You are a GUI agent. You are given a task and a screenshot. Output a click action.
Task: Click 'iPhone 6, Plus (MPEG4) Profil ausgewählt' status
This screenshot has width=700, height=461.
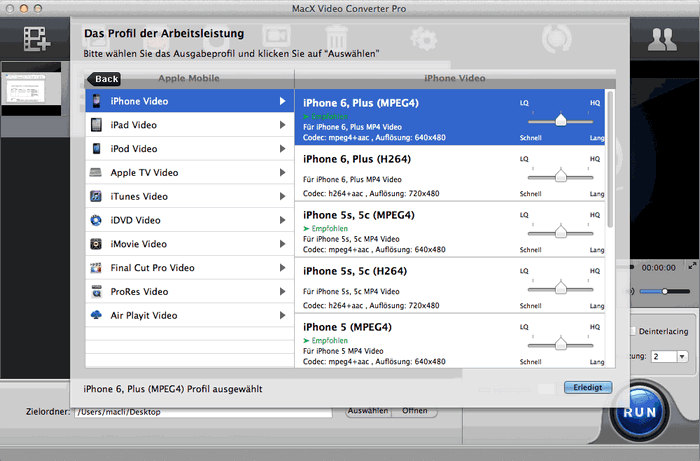[x=173, y=389]
